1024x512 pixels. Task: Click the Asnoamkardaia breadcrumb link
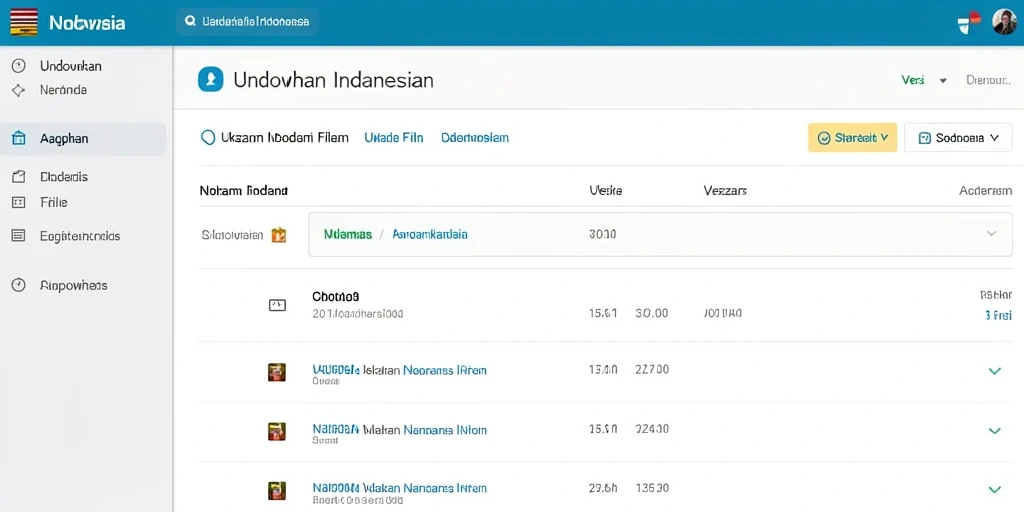pyautogui.click(x=430, y=234)
